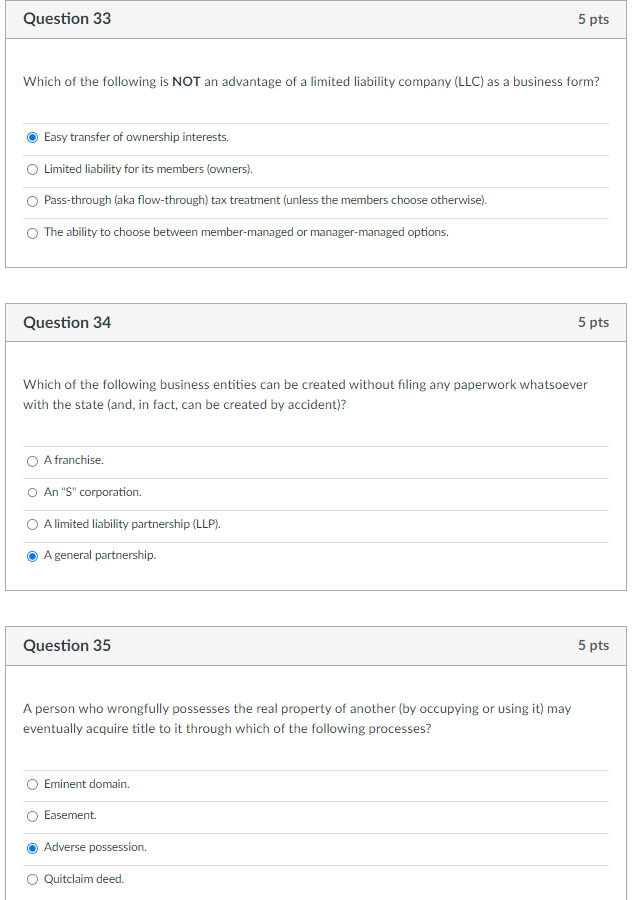Pick the "Quitclaim deed" answer choice
Screen dimensions: 633x900
click(x=32, y=878)
